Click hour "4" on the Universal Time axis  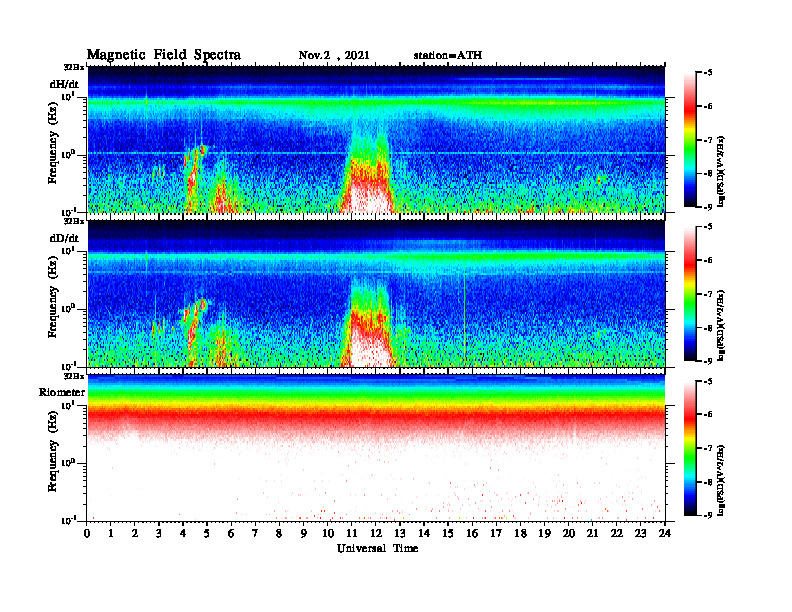pyautogui.click(x=183, y=533)
